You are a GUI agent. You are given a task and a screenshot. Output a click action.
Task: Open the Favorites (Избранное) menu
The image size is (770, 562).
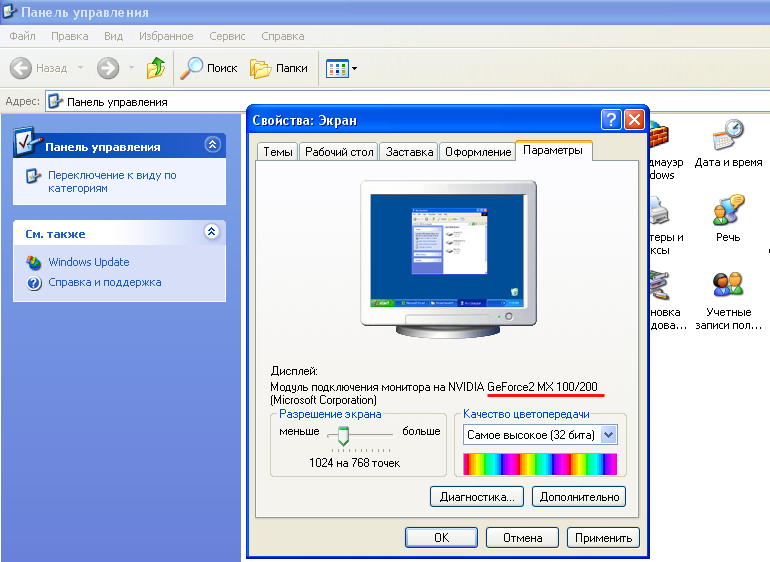166,36
